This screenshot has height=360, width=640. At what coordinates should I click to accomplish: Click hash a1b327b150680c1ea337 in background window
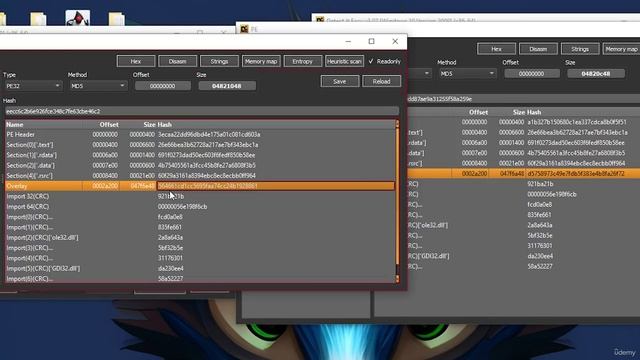577,122
